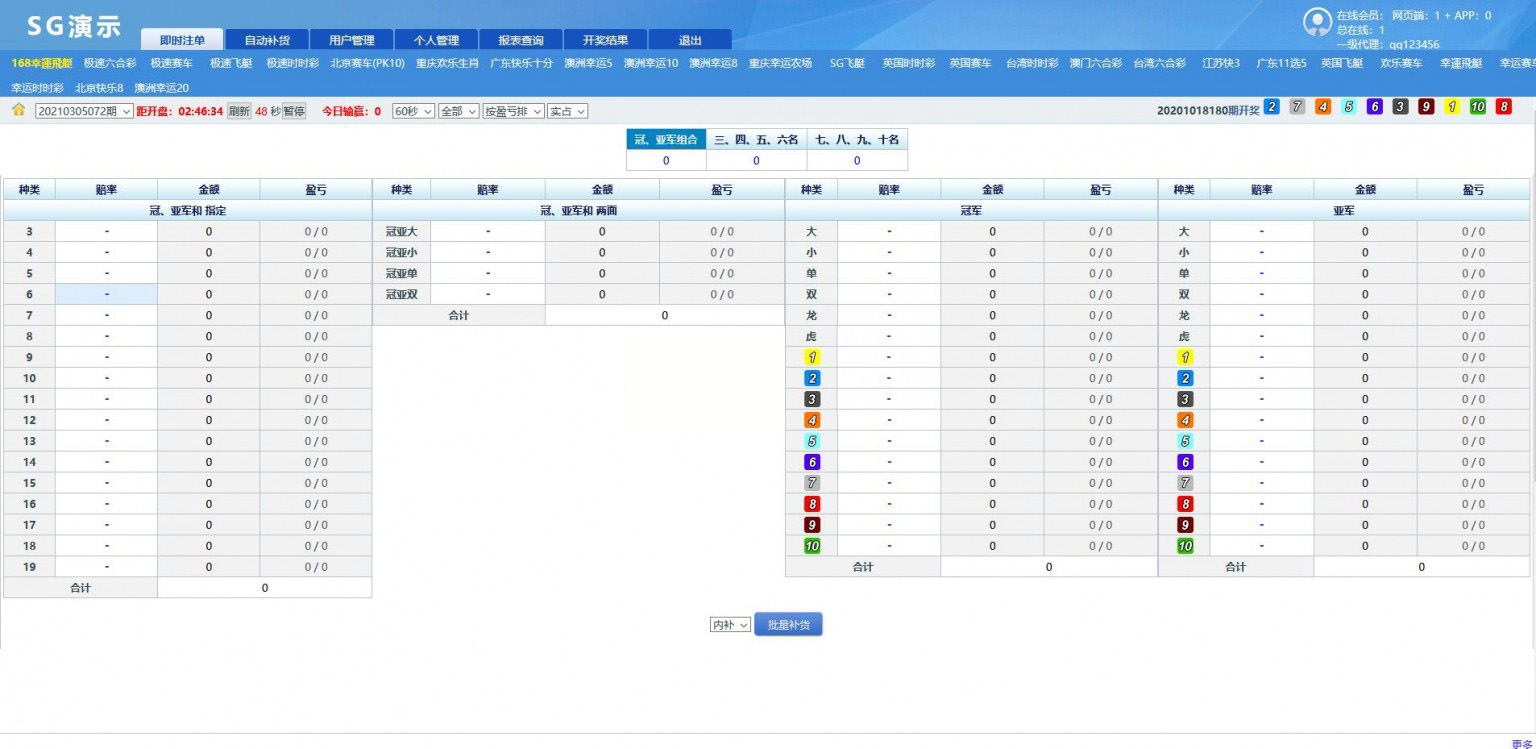Switch to 三、四、五、六名 tab
Viewport: 1536px width, 749px height.
[x=756, y=140]
